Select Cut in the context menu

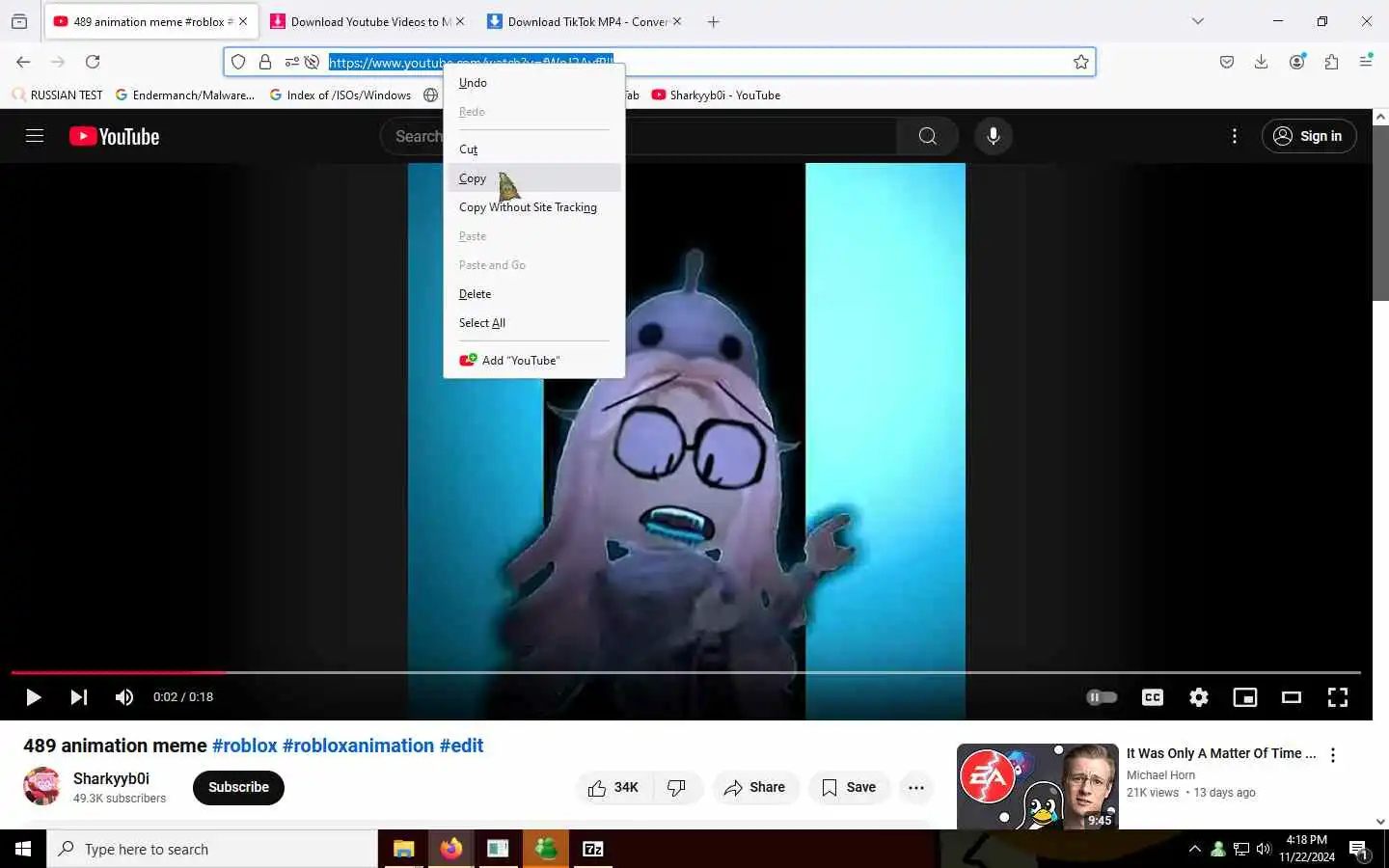(532, 149)
